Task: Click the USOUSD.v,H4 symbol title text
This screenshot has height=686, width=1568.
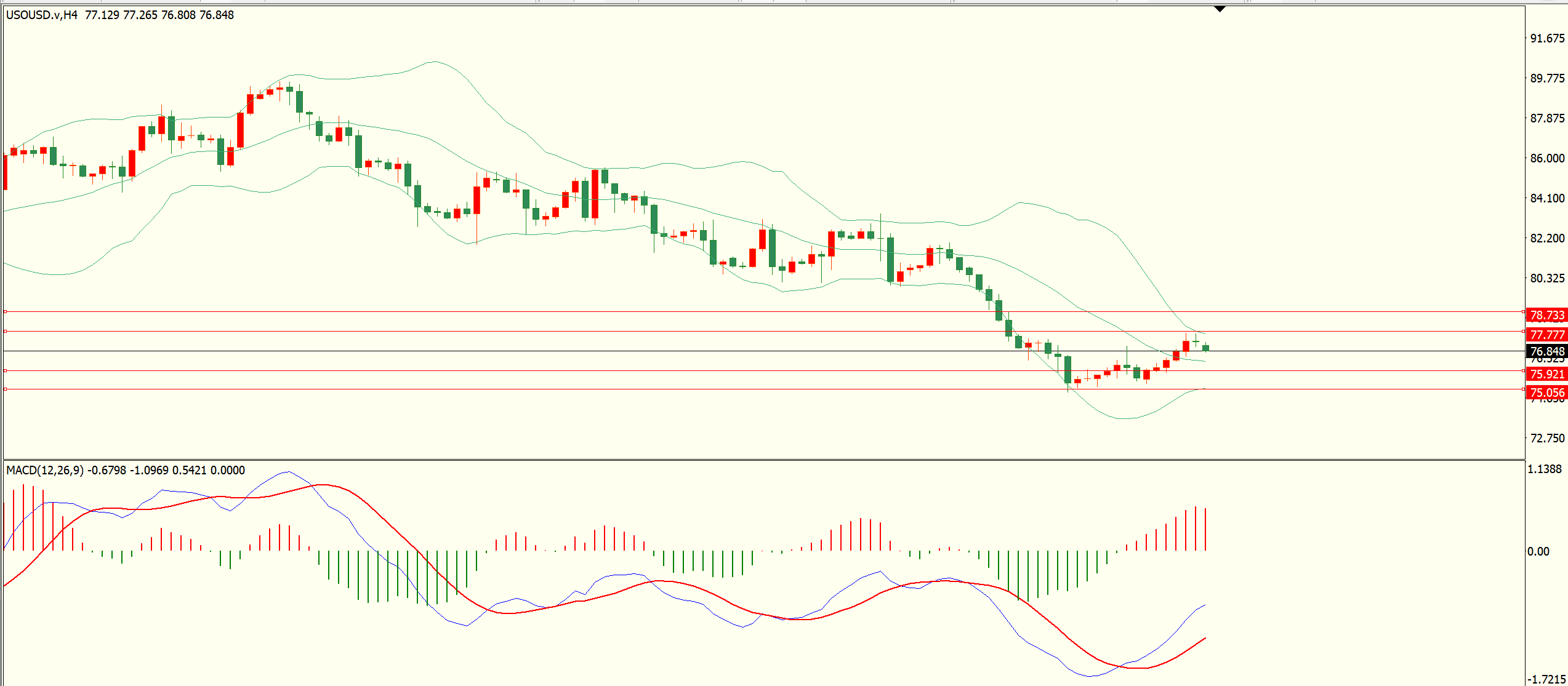Action: point(42,15)
